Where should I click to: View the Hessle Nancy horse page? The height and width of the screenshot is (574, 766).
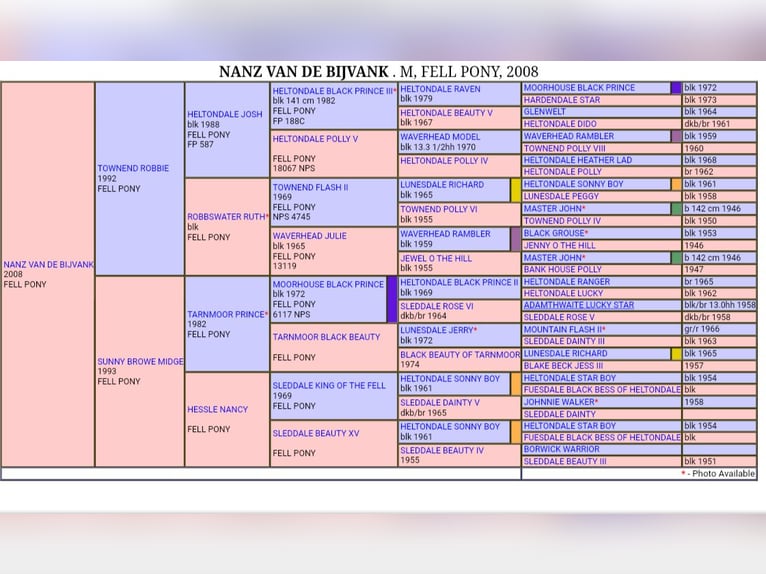[x=217, y=409]
